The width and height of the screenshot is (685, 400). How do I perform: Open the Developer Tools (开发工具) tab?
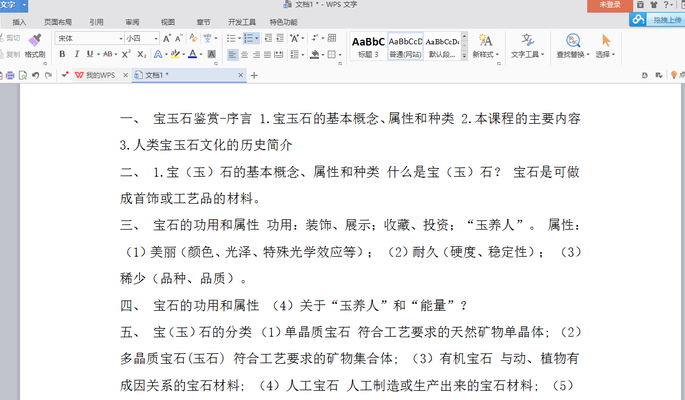click(242, 22)
